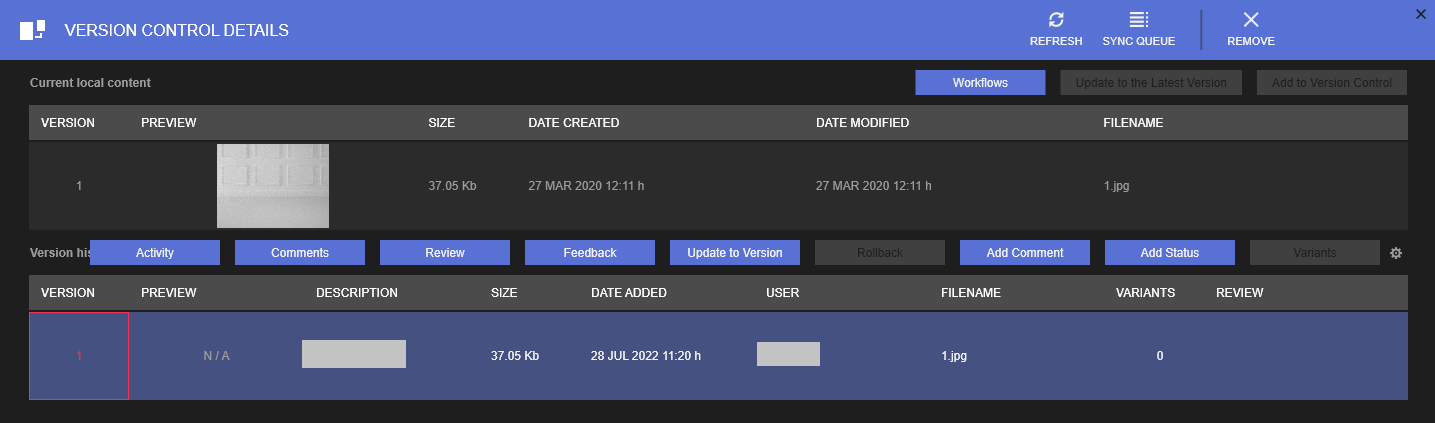Open the Workflows button
Viewport: 1435px width, 423px height.
coord(980,83)
